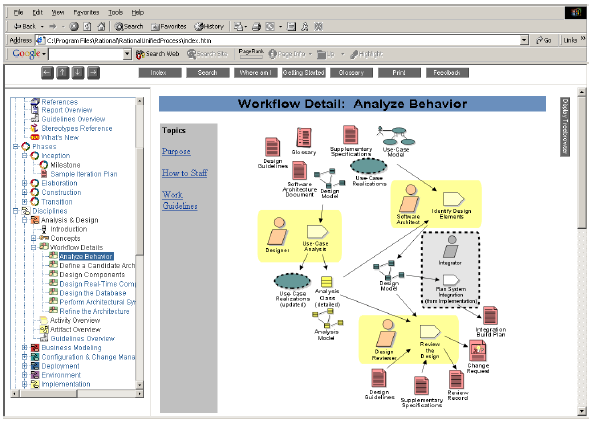Click the down arrow navigation button

click(78, 72)
